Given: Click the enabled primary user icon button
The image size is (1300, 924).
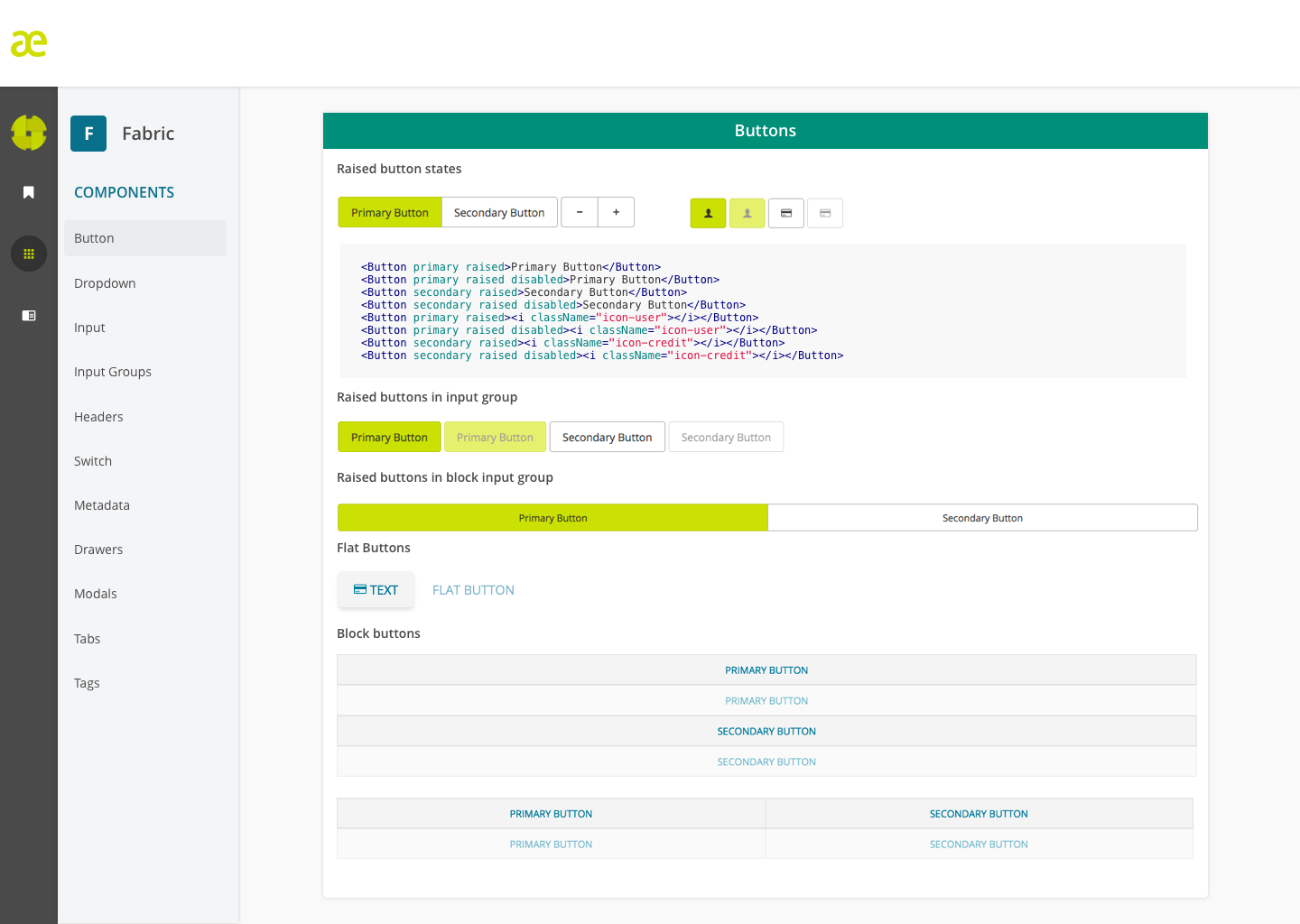Looking at the screenshot, I should [709, 213].
